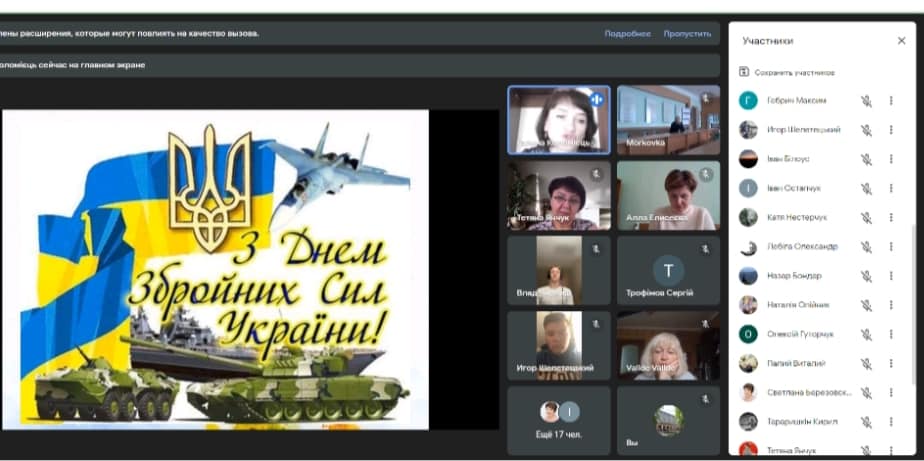Click the muted mic icon on Тетяна Янчук tile
This screenshot has width=924, height=461.
tap(596, 174)
